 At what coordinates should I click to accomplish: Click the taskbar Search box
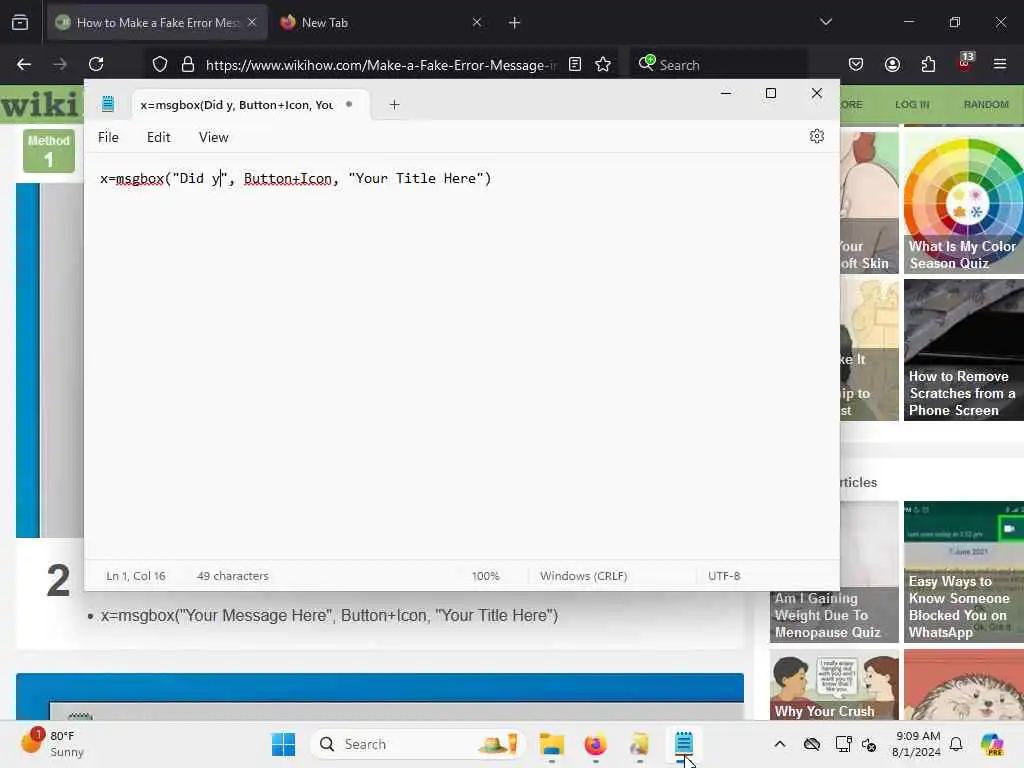(418, 744)
